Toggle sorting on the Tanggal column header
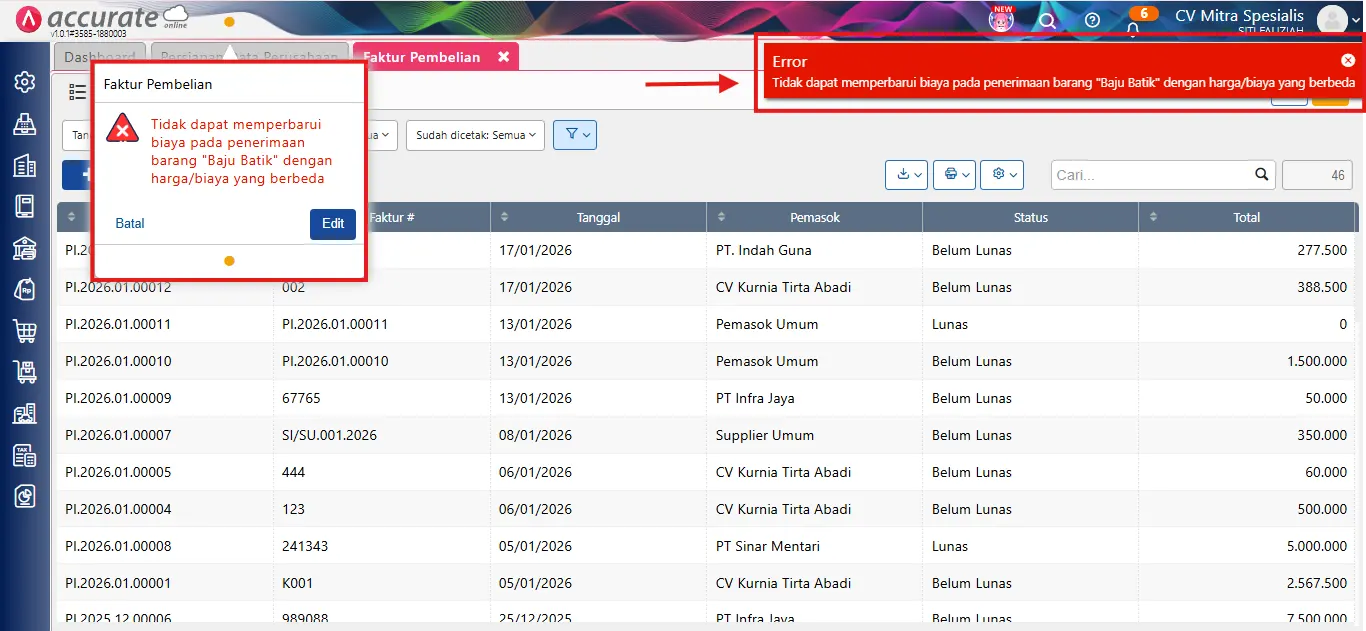1366x631 pixels. pos(504,216)
